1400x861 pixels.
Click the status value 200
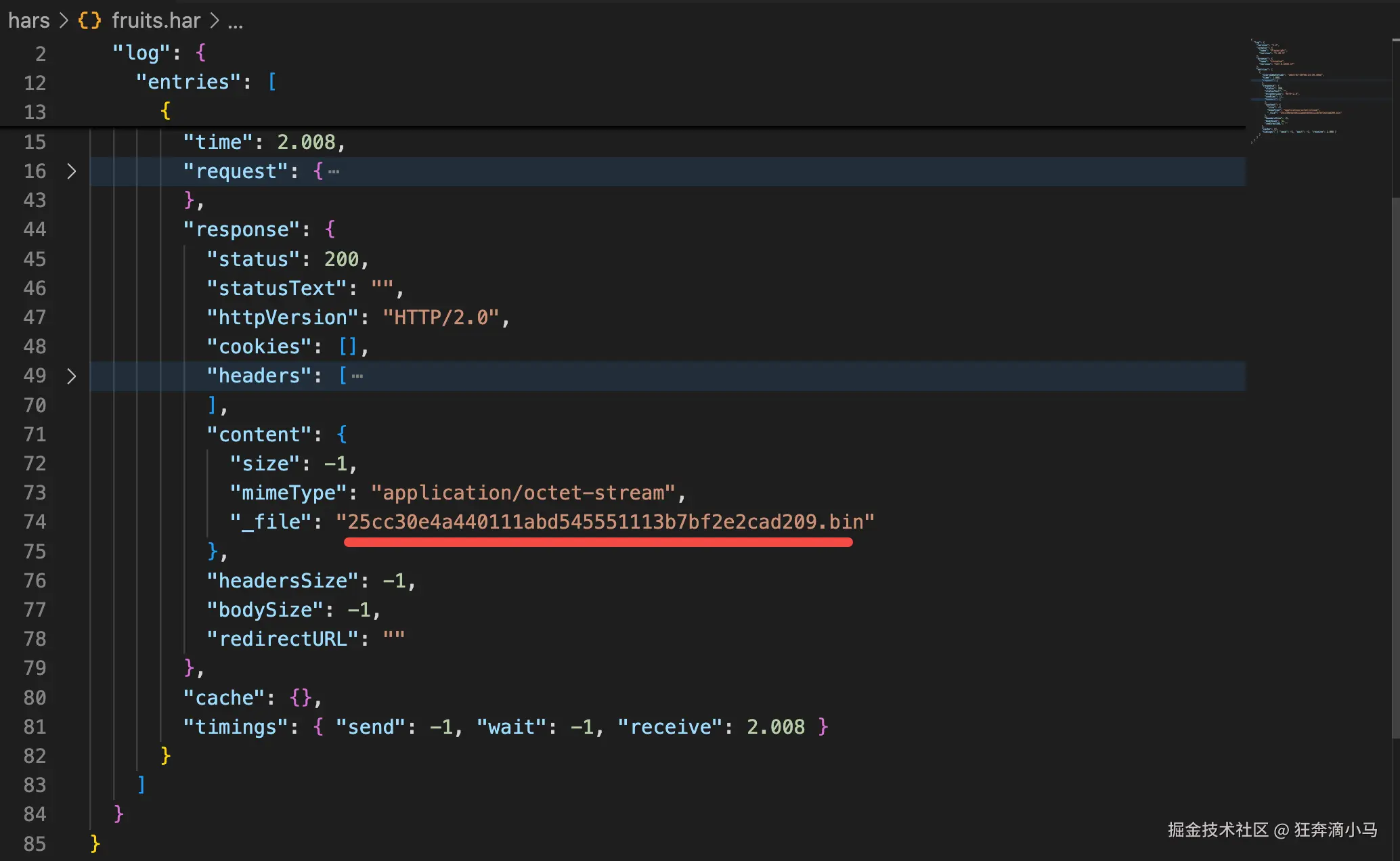[x=341, y=259]
